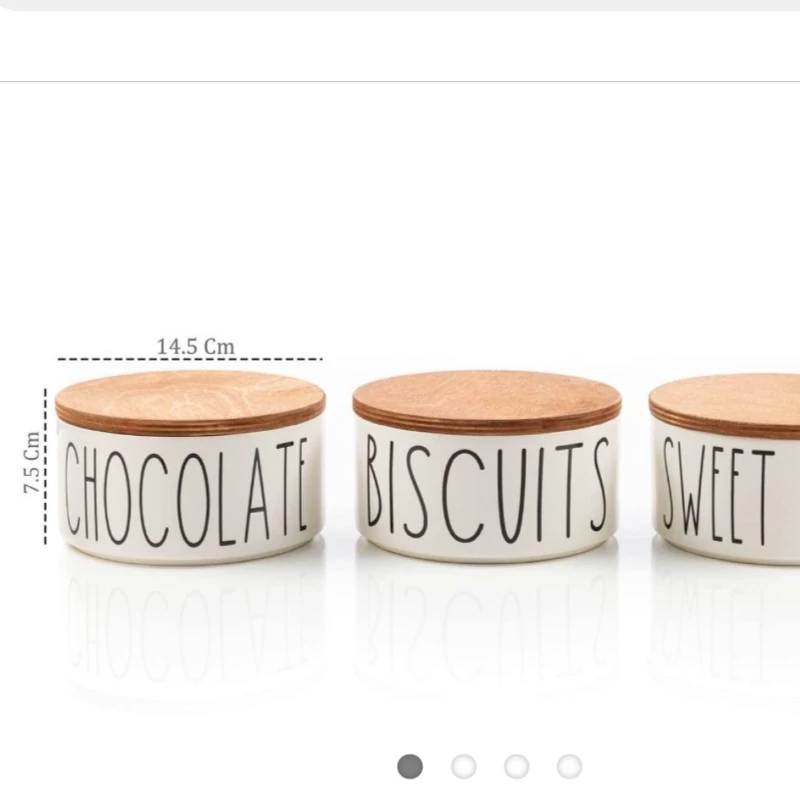Tap the wooden lid of Biscuits jar
Screen dimensions: 800x800
click(x=487, y=402)
